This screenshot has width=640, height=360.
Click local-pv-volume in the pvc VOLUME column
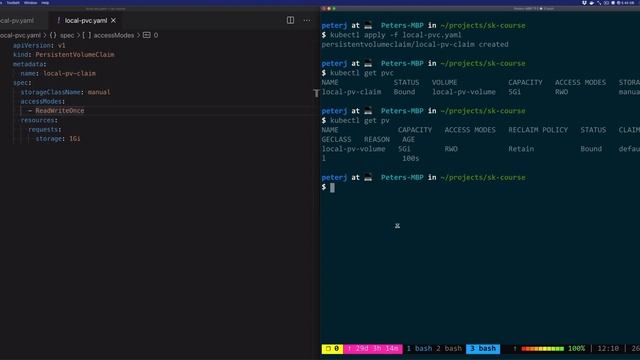click(464, 92)
